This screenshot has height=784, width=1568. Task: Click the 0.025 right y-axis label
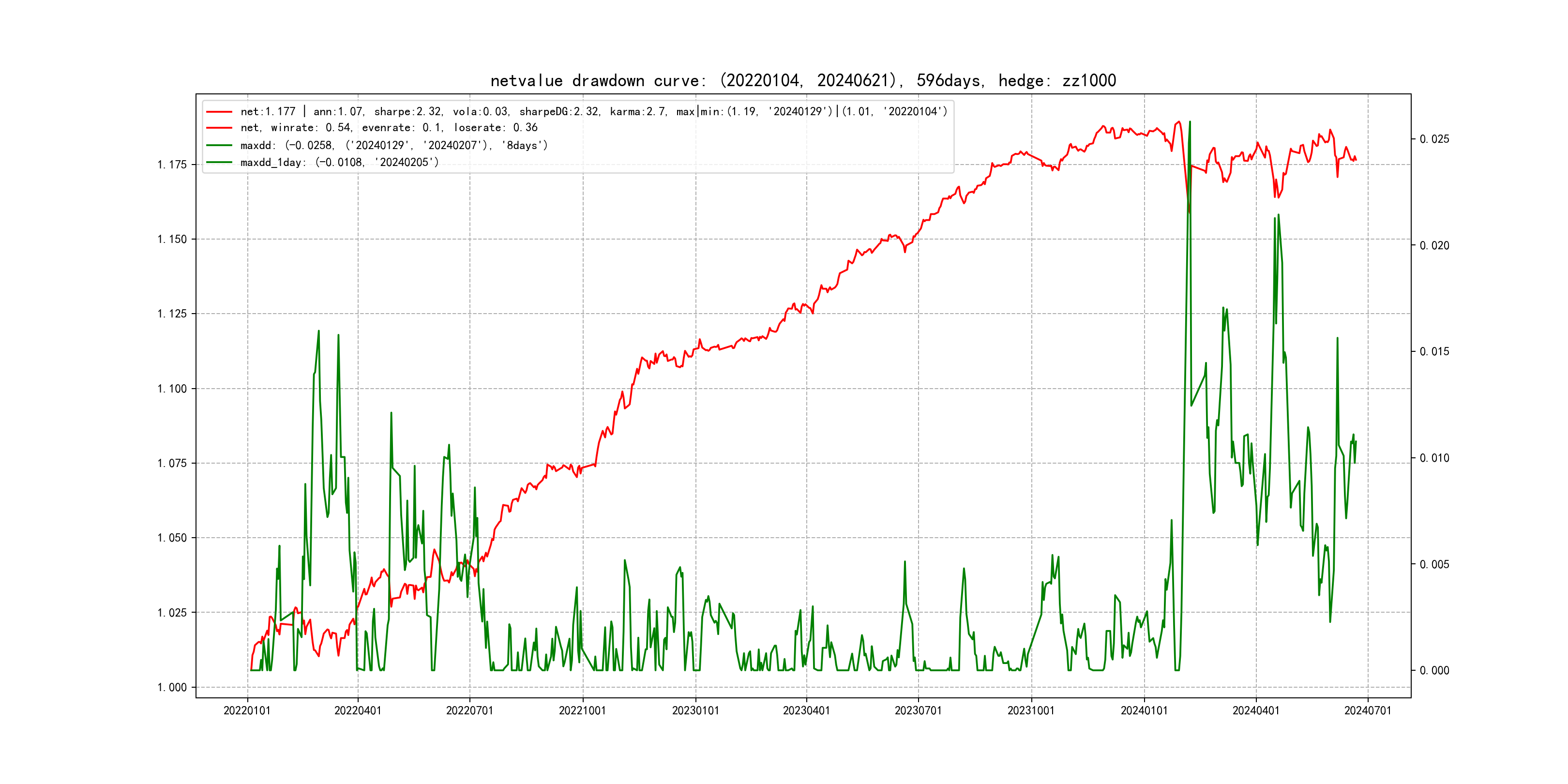(x=1434, y=139)
